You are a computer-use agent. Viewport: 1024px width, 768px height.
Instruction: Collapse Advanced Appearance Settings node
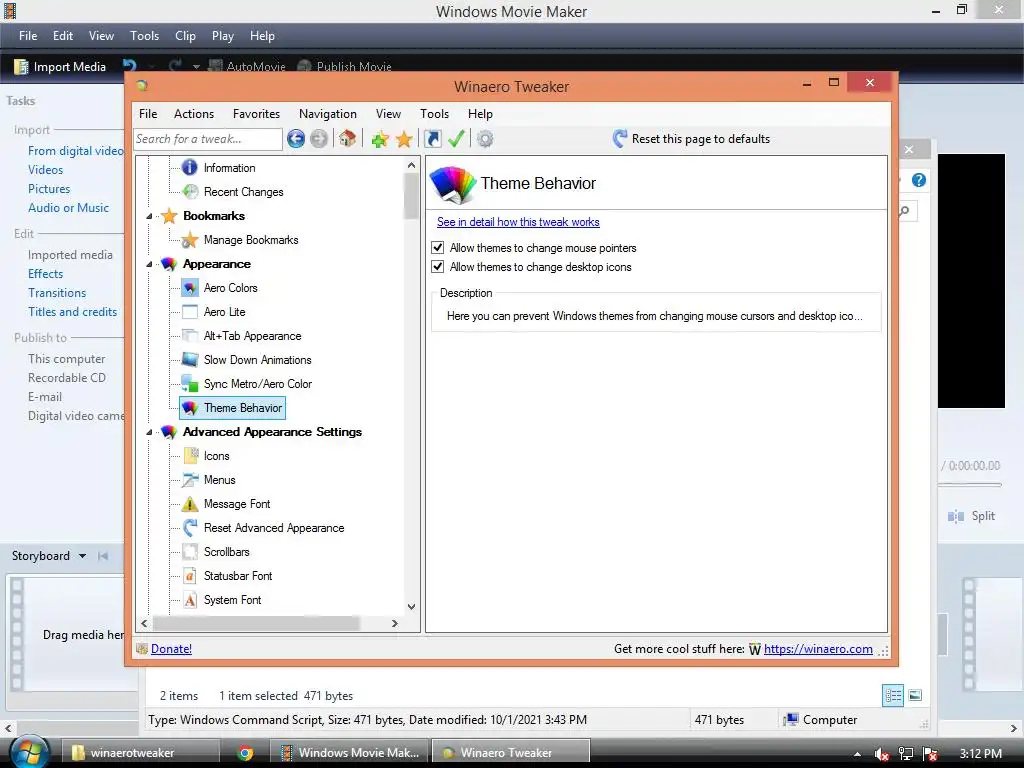149,432
